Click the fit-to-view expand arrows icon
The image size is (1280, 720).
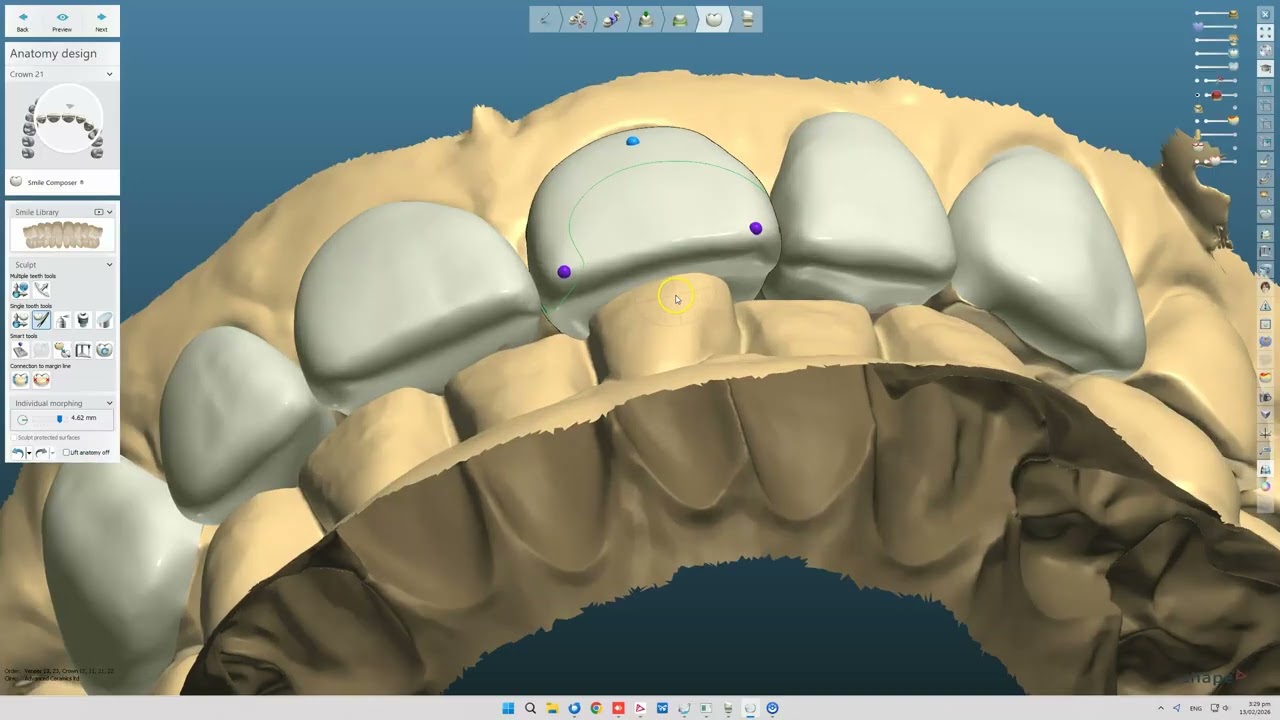(x=1265, y=32)
